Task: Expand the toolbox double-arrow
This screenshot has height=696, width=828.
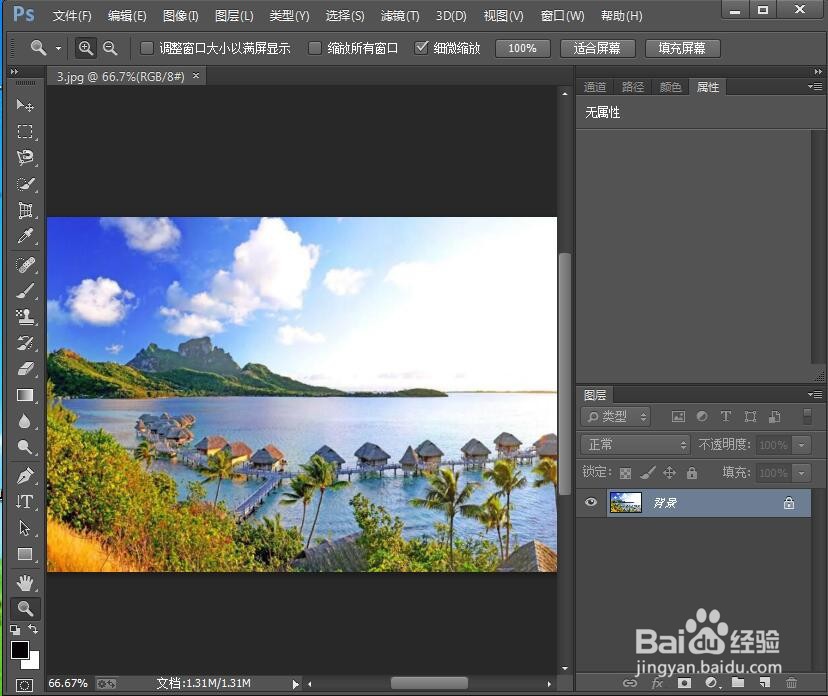Action: (x=14, y=71)
